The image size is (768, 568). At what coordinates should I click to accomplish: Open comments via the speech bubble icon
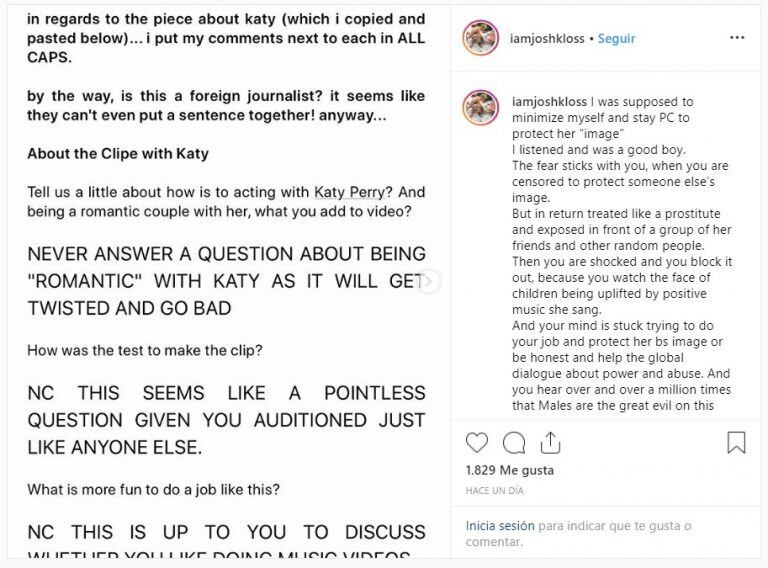[514, 442]
